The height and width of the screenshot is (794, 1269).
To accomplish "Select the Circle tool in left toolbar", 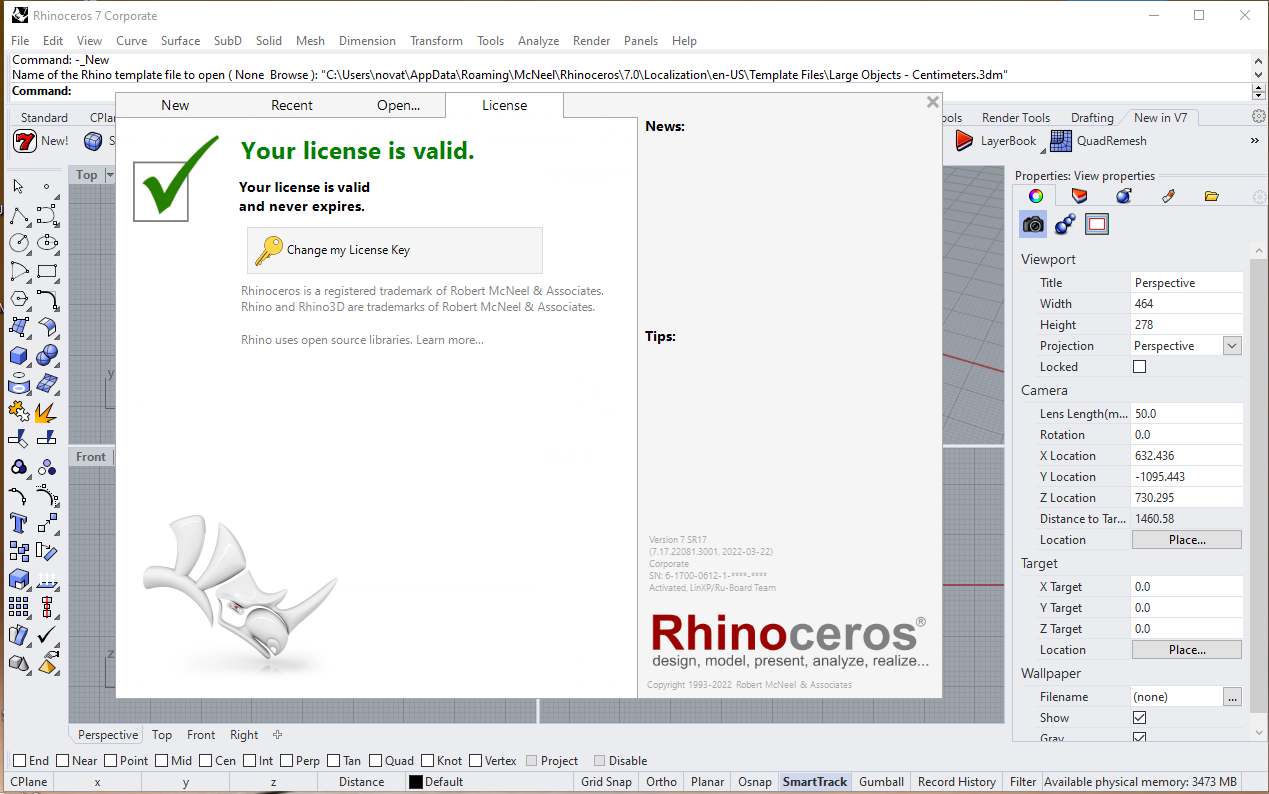I will coord(19,243).
